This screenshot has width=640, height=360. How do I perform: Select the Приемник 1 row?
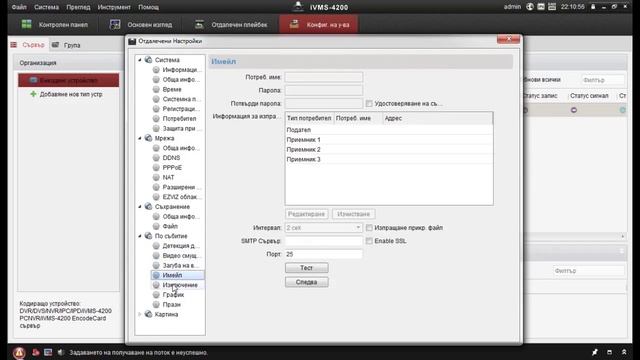click(x=389, y=140)
